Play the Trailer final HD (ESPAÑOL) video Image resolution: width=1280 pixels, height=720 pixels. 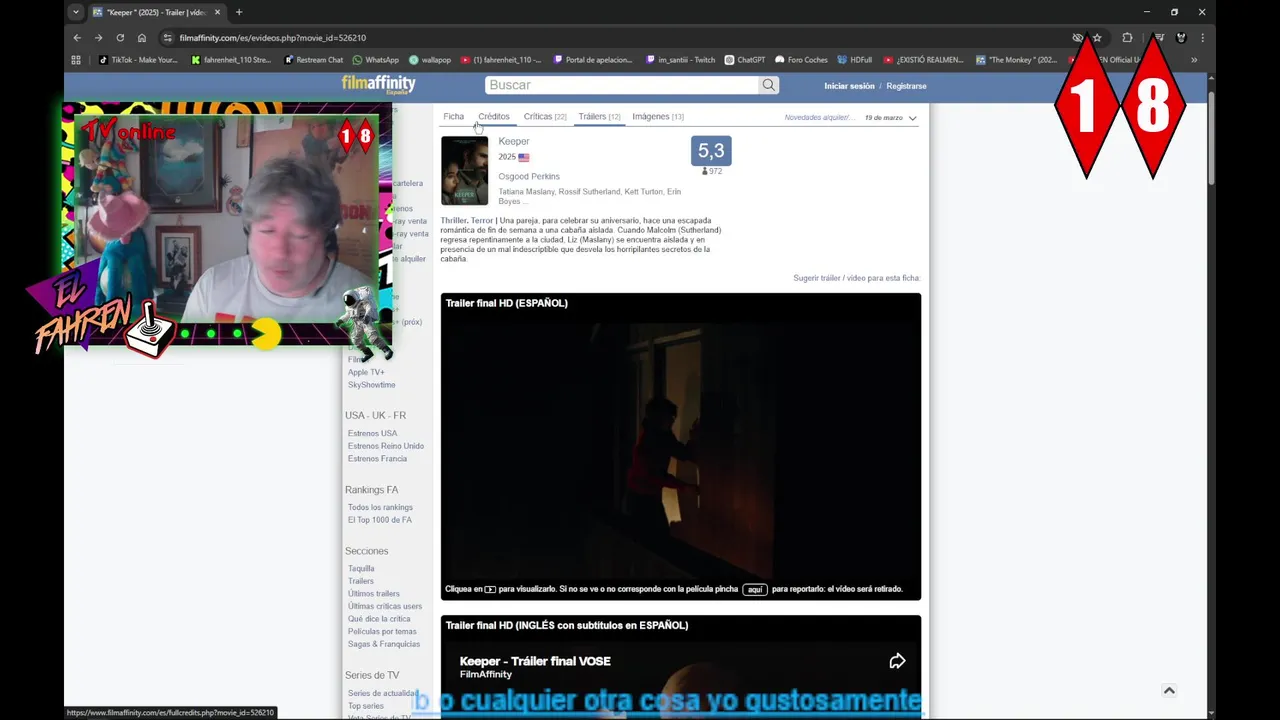point(680,447)
